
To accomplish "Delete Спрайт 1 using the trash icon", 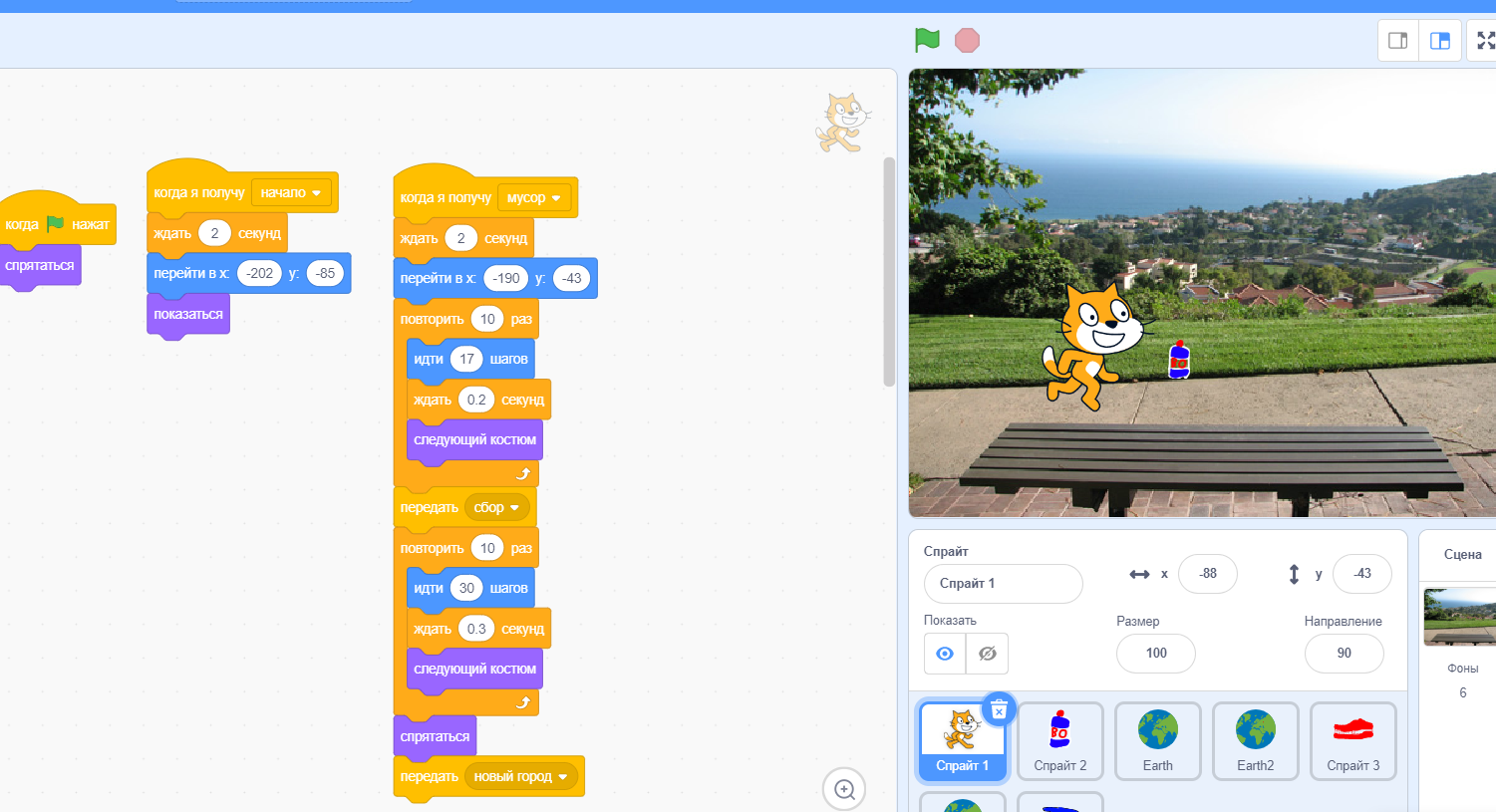I will (x=999, y=709).
